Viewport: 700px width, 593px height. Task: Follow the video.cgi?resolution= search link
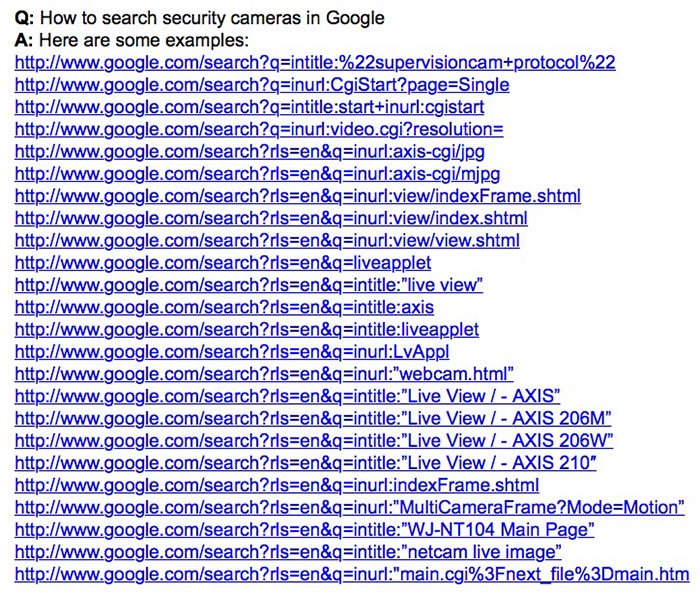(259, 130)
